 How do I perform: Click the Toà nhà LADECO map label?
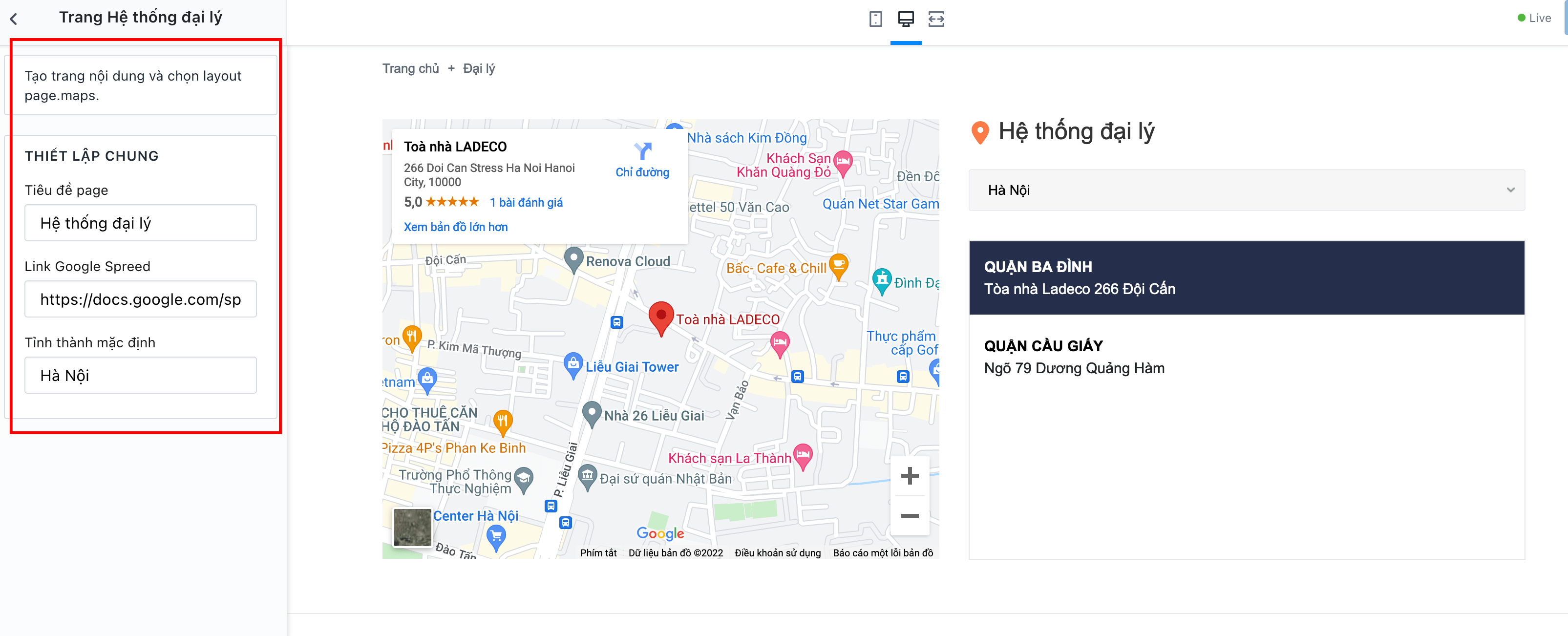coord(727,319)
